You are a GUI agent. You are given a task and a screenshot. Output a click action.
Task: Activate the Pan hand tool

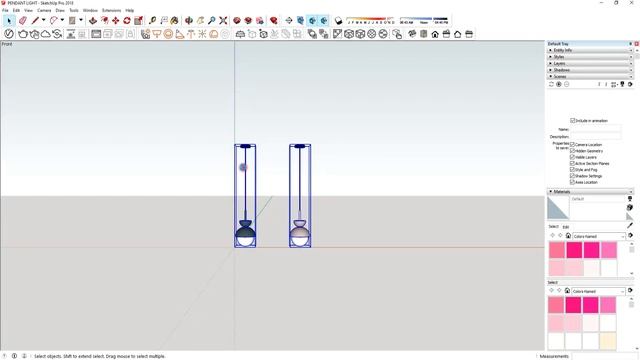coord(200,20)
